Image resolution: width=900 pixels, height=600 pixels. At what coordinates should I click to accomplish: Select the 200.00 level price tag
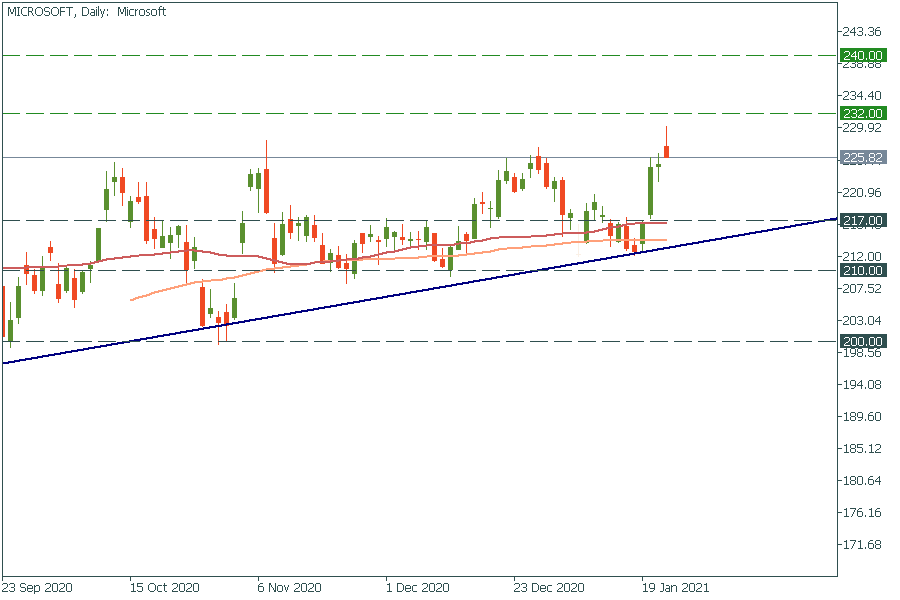pos(862,341)
